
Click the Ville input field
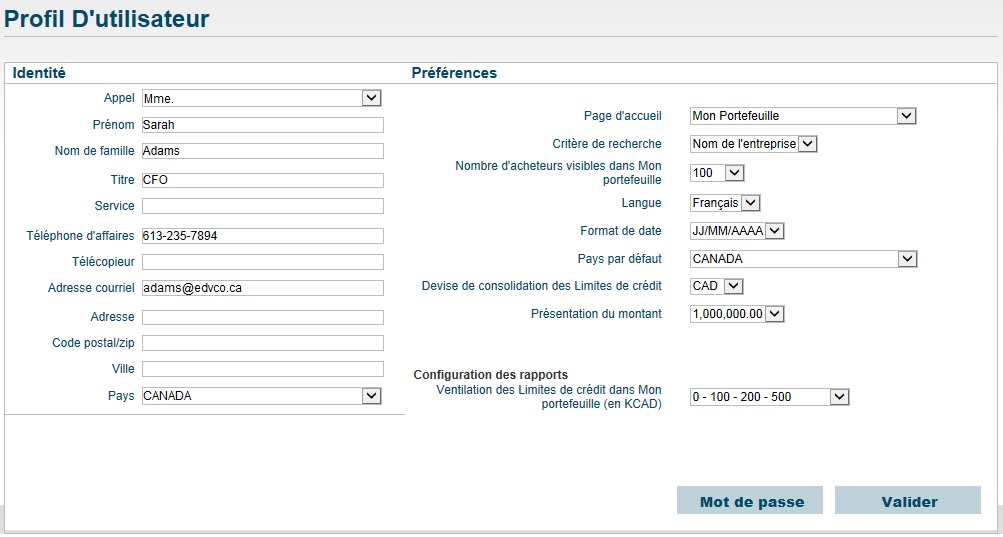click(263, 369)
